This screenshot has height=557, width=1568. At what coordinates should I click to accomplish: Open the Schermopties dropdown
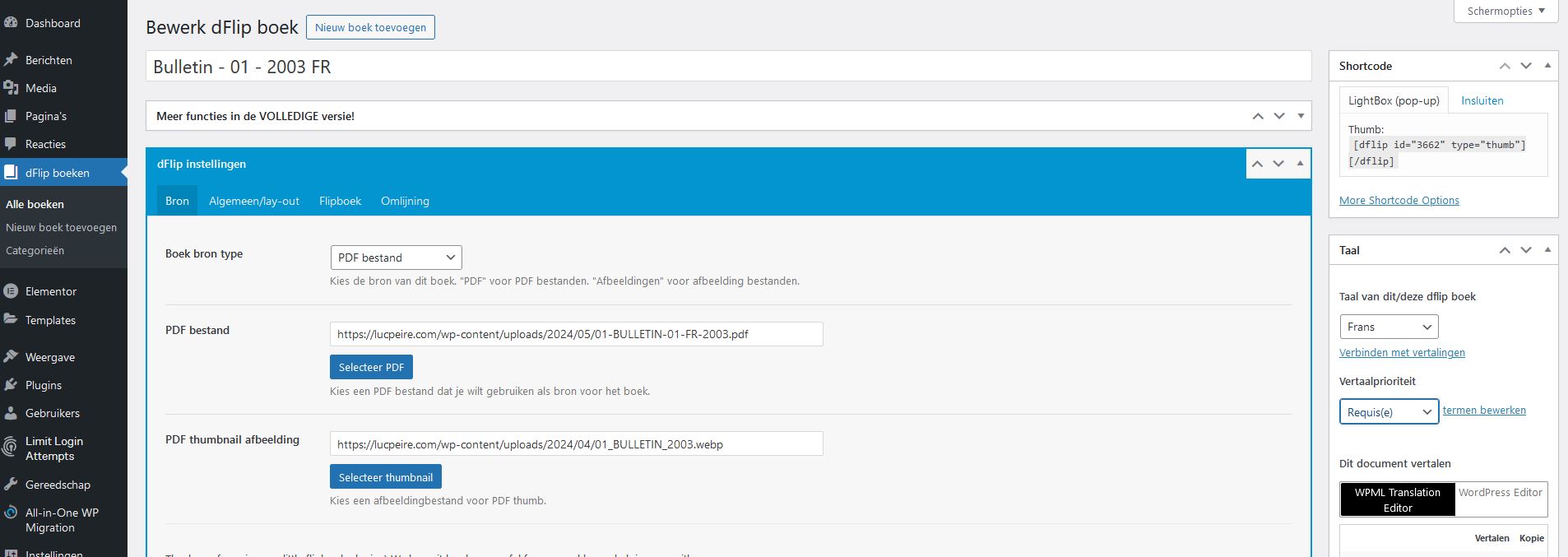(1506, 12)
